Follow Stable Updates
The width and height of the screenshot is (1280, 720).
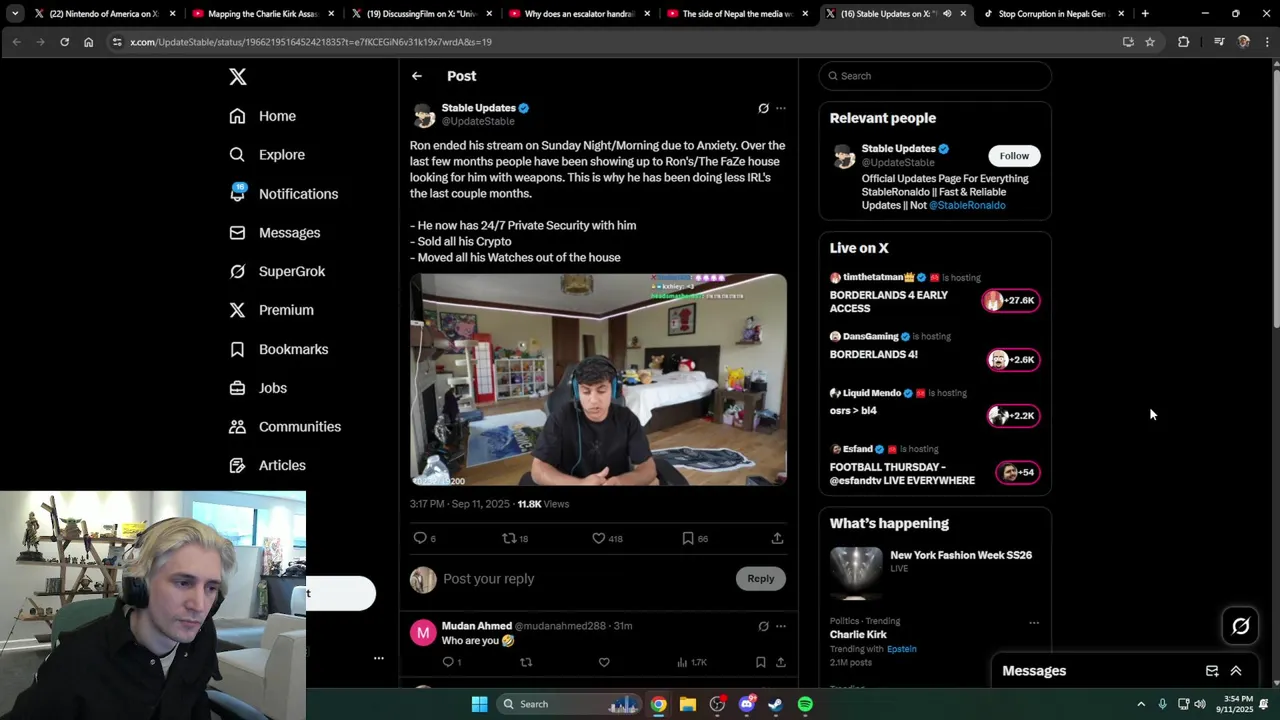[1014, 155]
